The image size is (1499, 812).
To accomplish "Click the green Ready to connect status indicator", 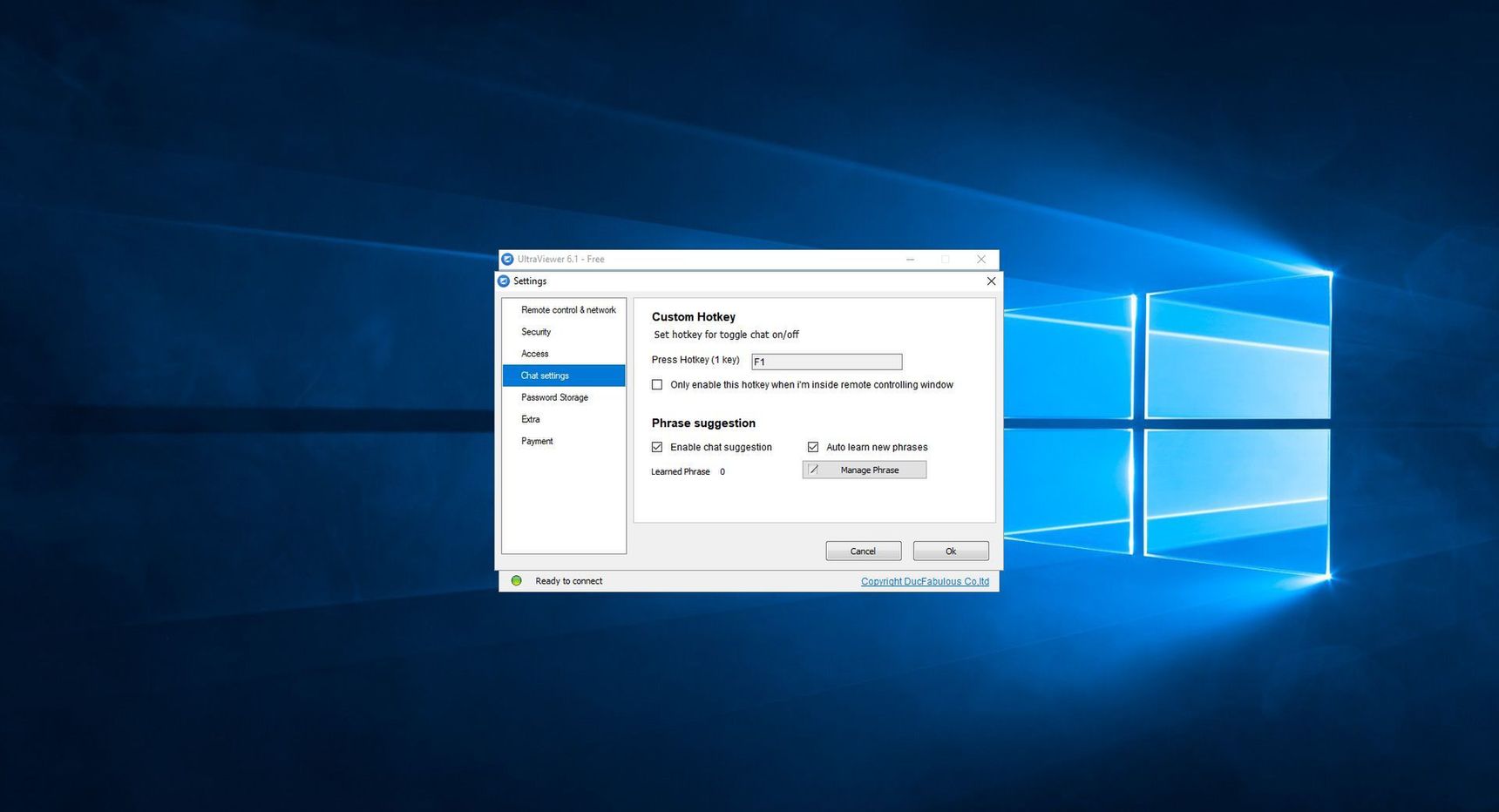I will 516,580.
